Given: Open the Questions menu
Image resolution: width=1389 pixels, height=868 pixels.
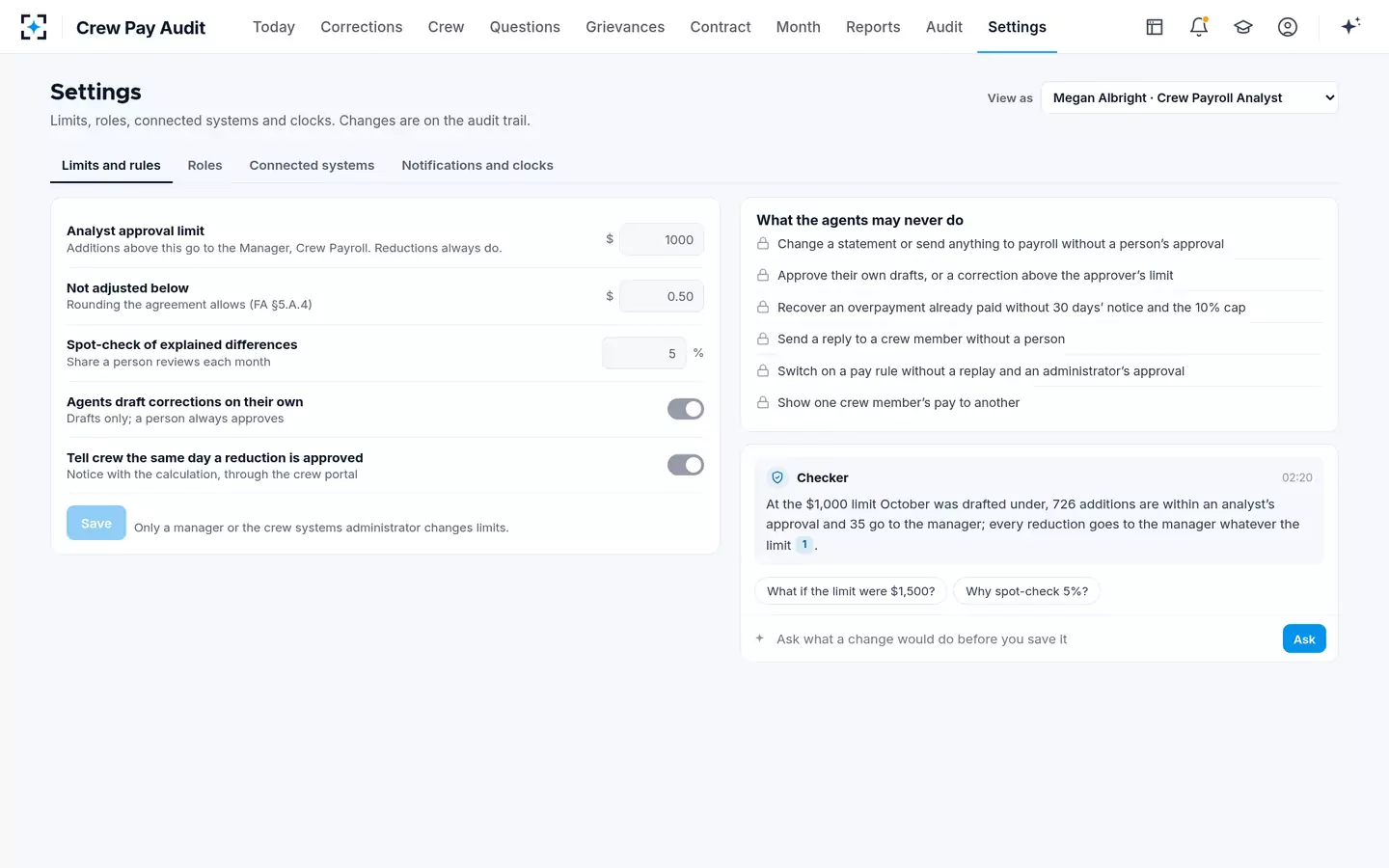Looking at the screenshot, I should pyautogui.click(x=525, y=27).
